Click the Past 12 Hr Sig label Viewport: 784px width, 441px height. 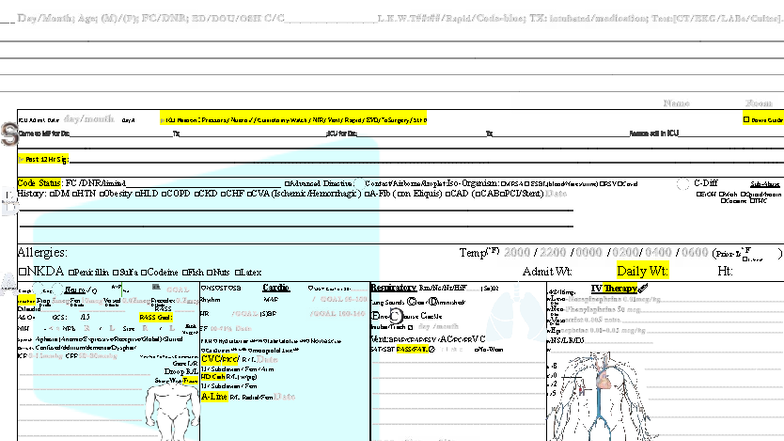click(x=44, y=160)
